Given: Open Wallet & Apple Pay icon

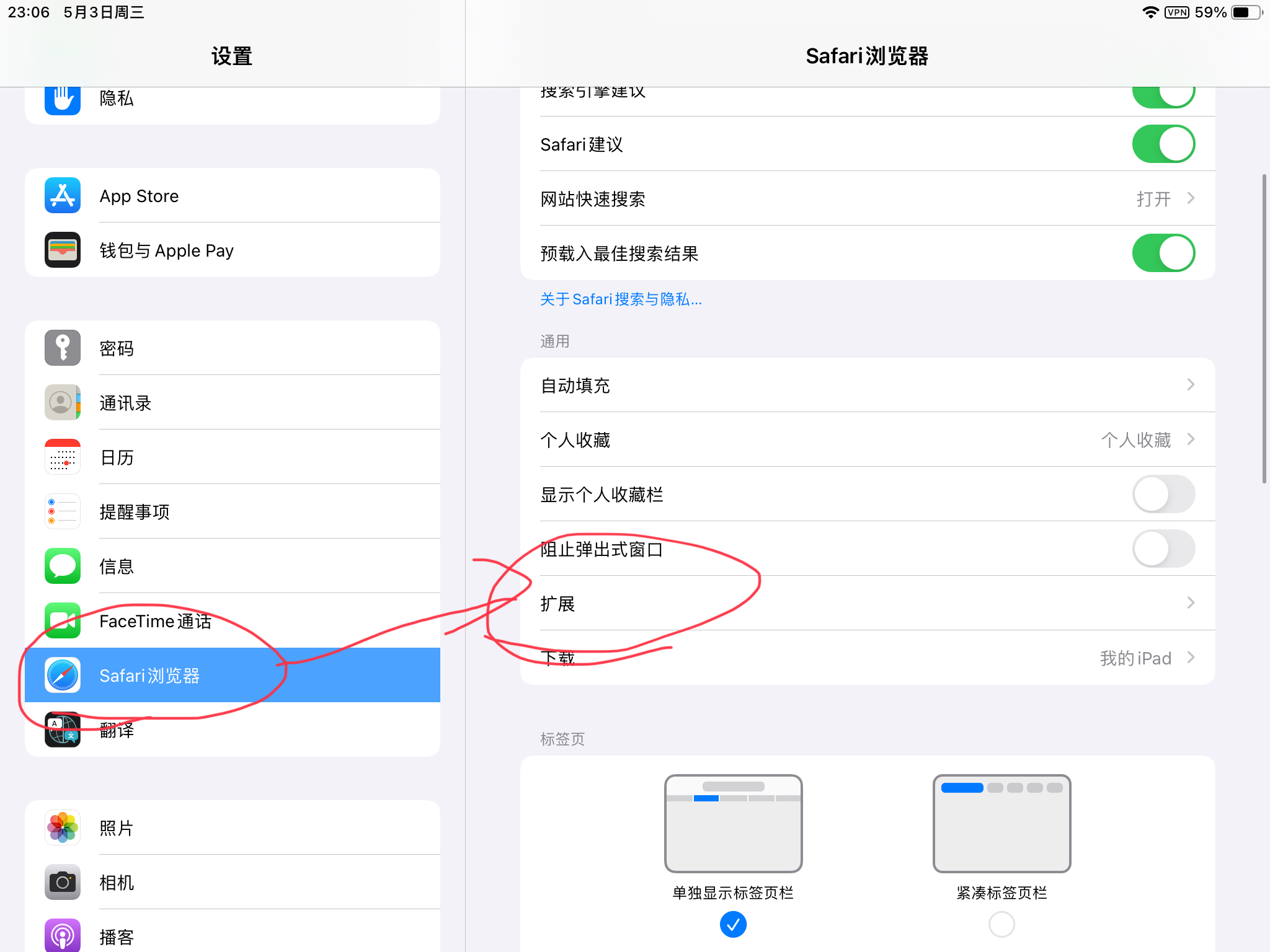Looking at the screenshot, I should tap(63, 250).
